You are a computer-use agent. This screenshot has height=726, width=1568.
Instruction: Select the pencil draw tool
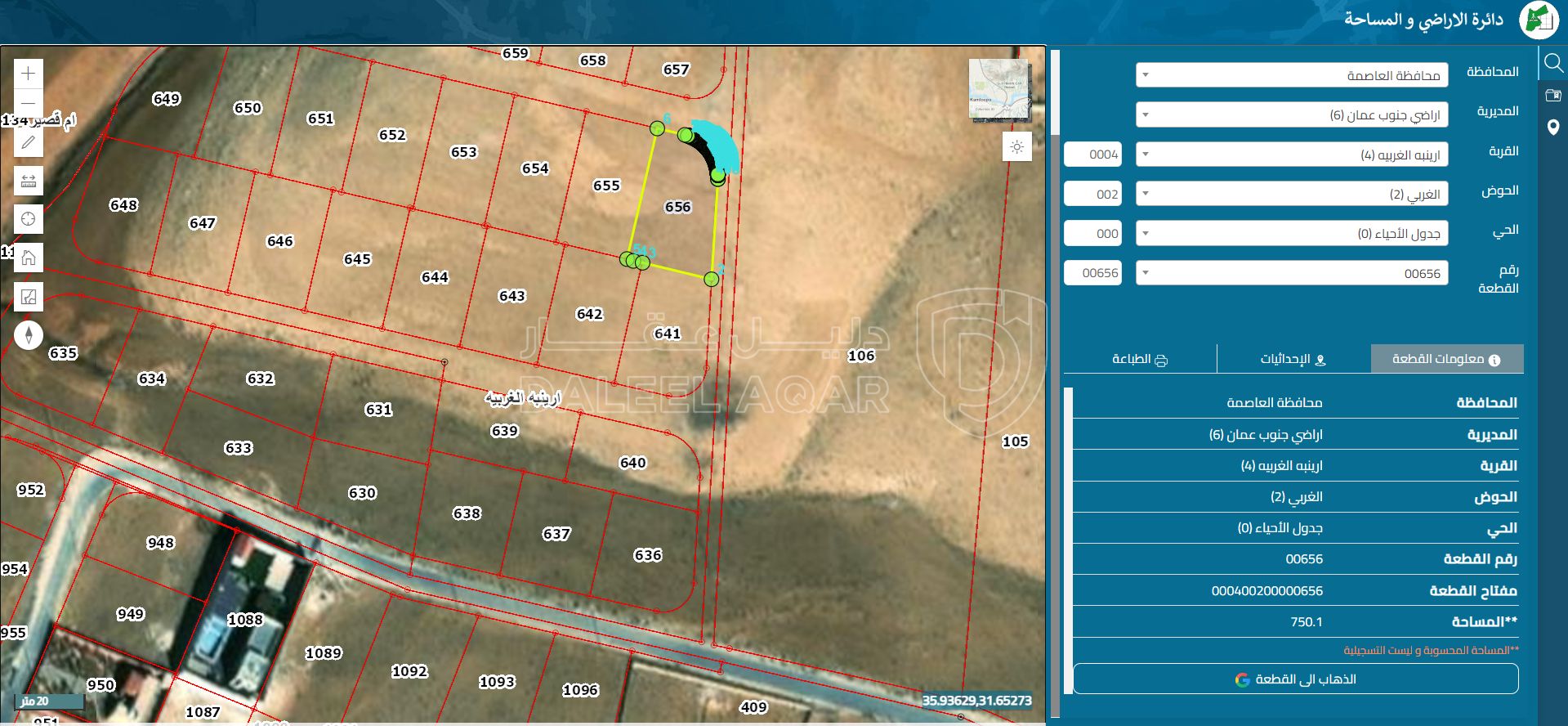point(29,142)
